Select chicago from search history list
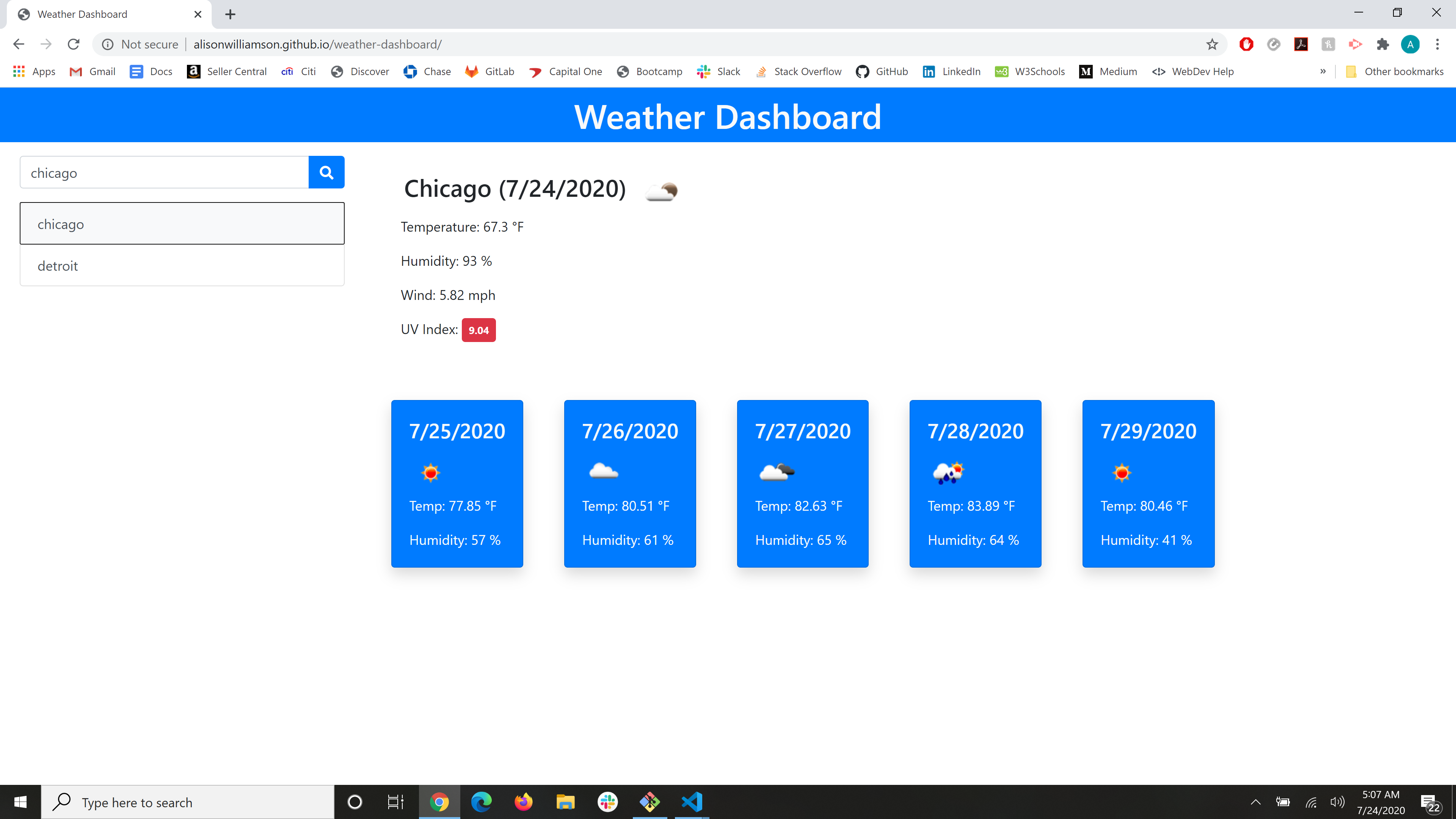 (x=182, y=224)
